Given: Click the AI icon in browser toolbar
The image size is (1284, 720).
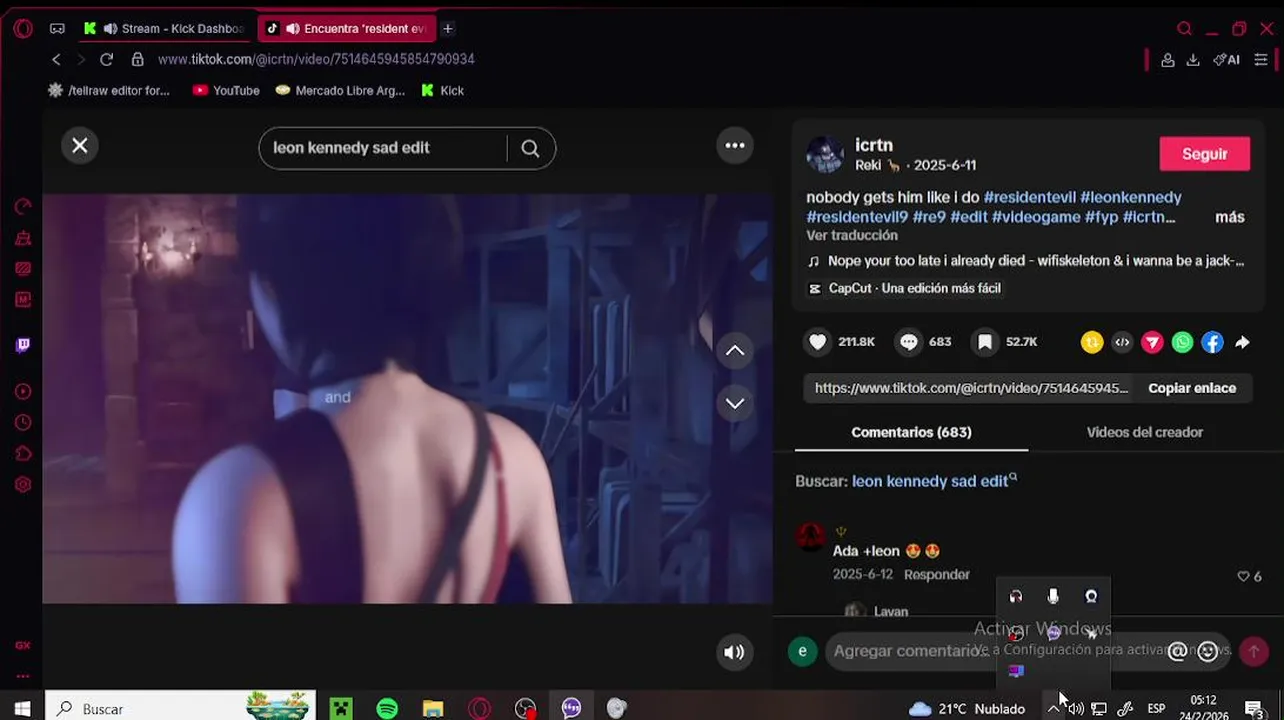Looking at the screenshot, I should tap(1226, 60).
